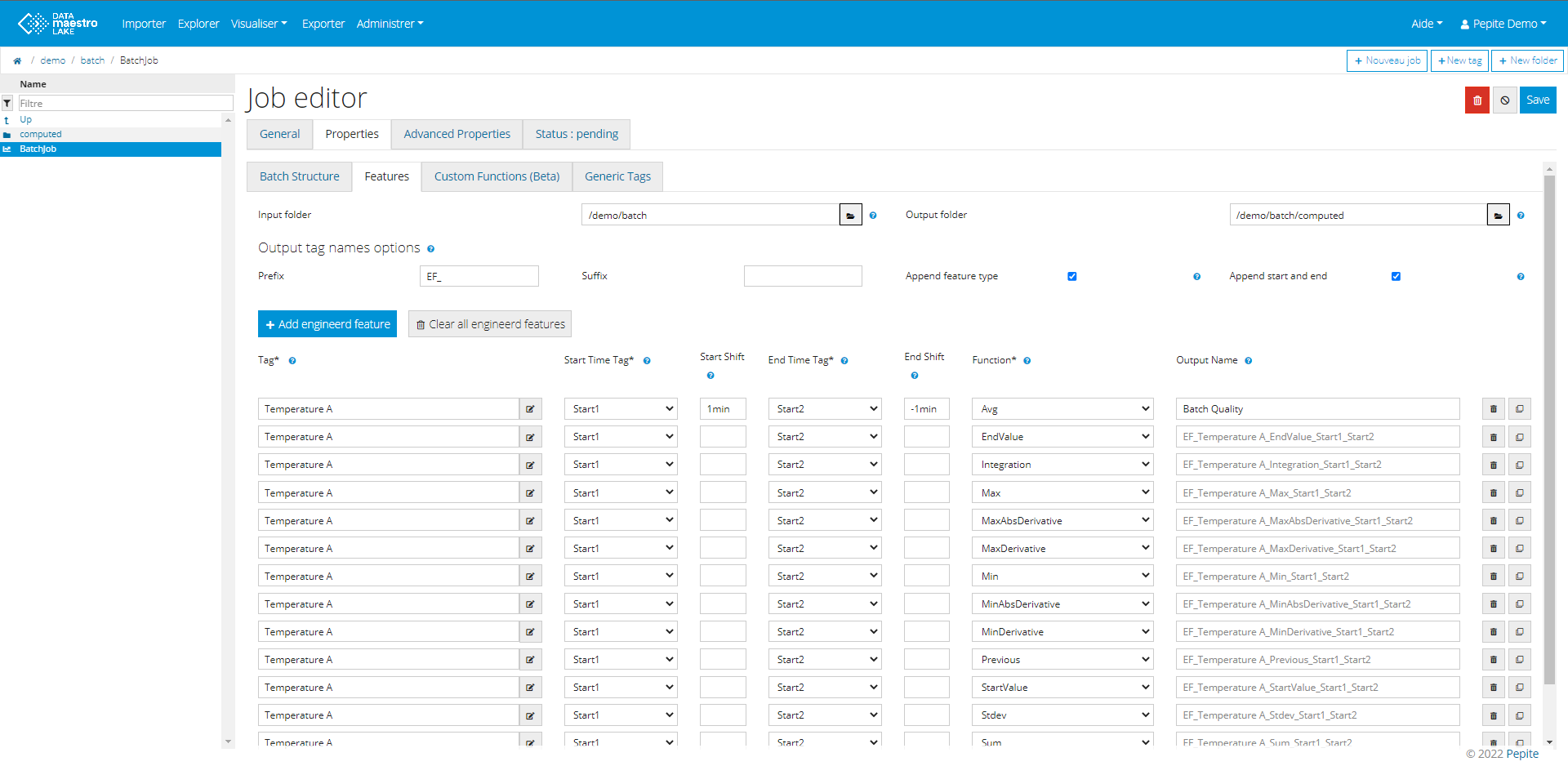Viewport: 1568px width, 766px height.
Task: Open help icon under End Shift header
Action: click(x=915, y=376)
